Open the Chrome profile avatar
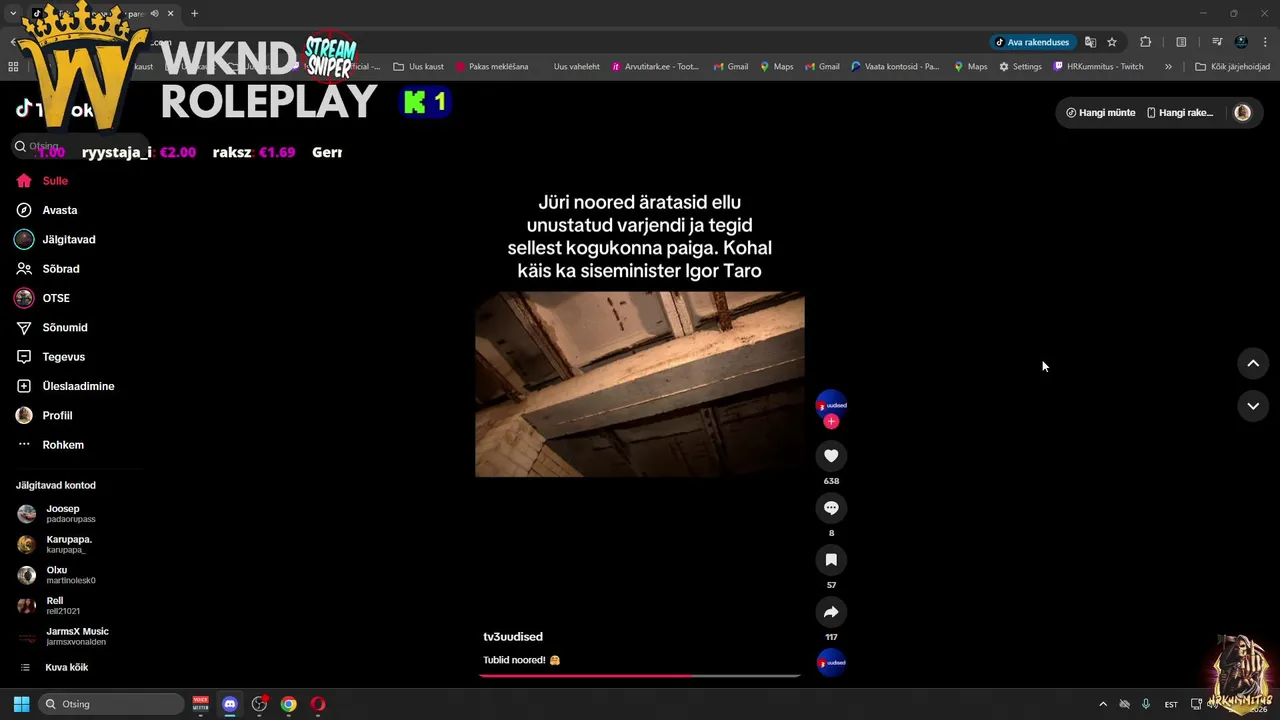1280x720 pixels. point(1241,42)
